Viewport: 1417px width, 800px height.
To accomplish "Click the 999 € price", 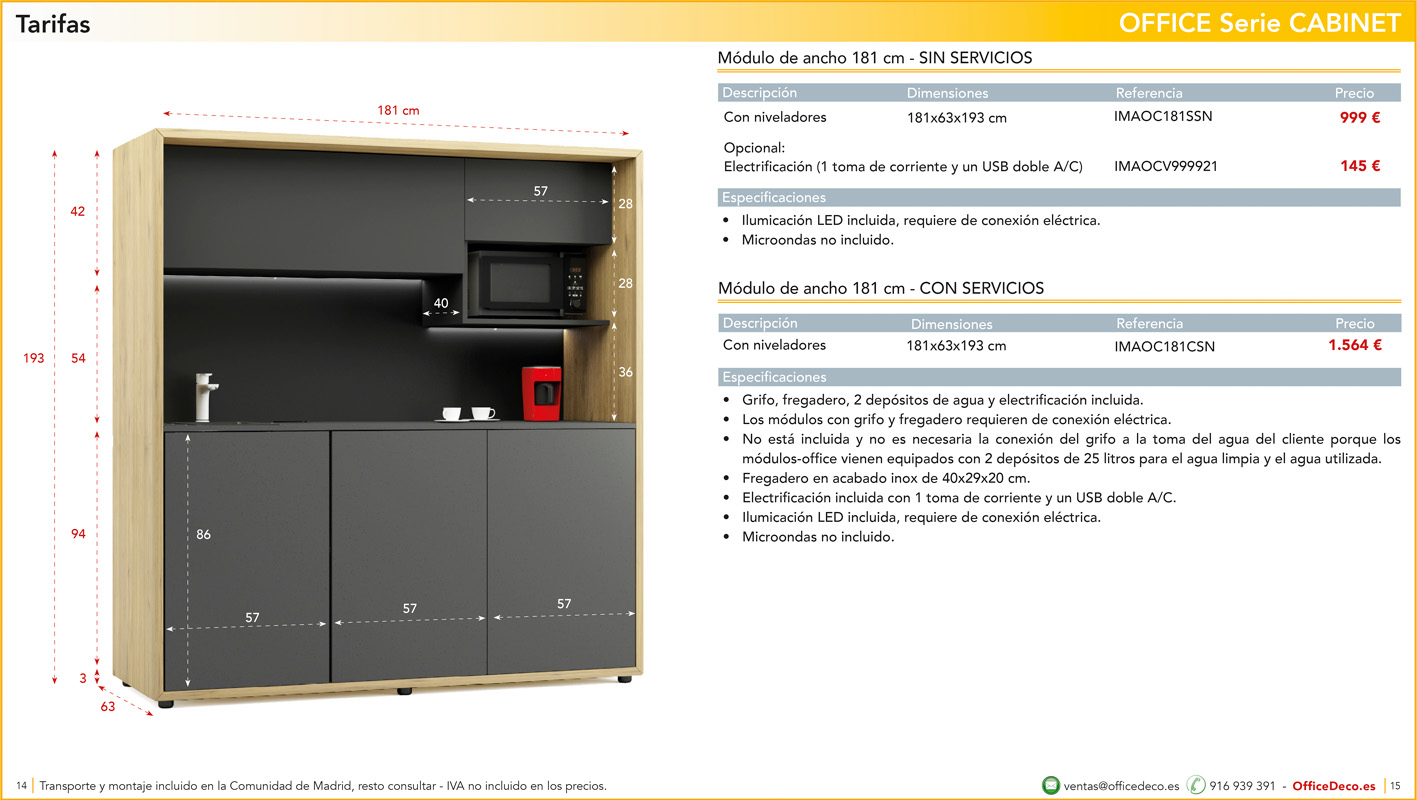I will click(1360, 117).
